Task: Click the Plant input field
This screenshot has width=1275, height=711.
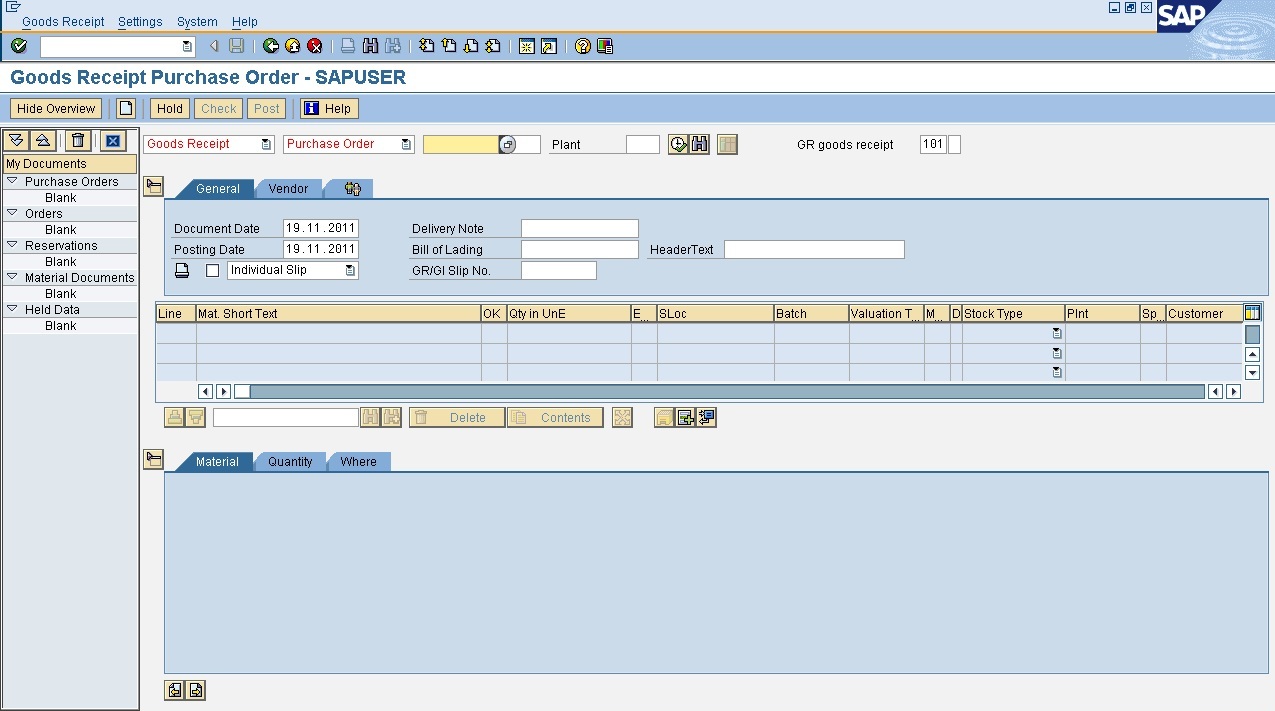Action: (643, 144)
